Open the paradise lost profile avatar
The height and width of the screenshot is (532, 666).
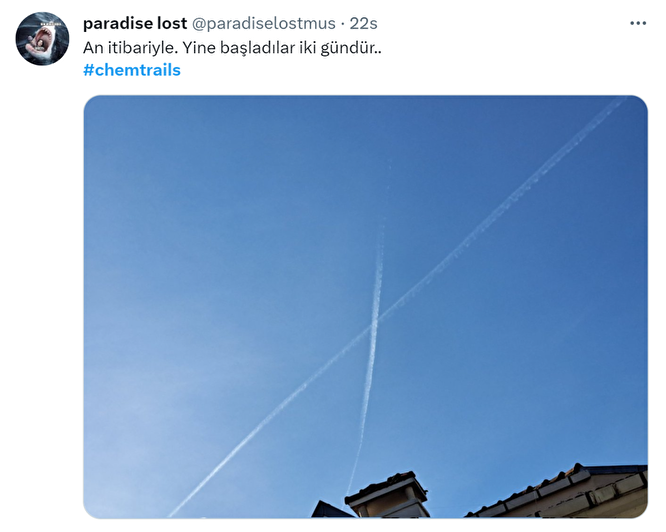pyautogui.click(x=42, y=39)
